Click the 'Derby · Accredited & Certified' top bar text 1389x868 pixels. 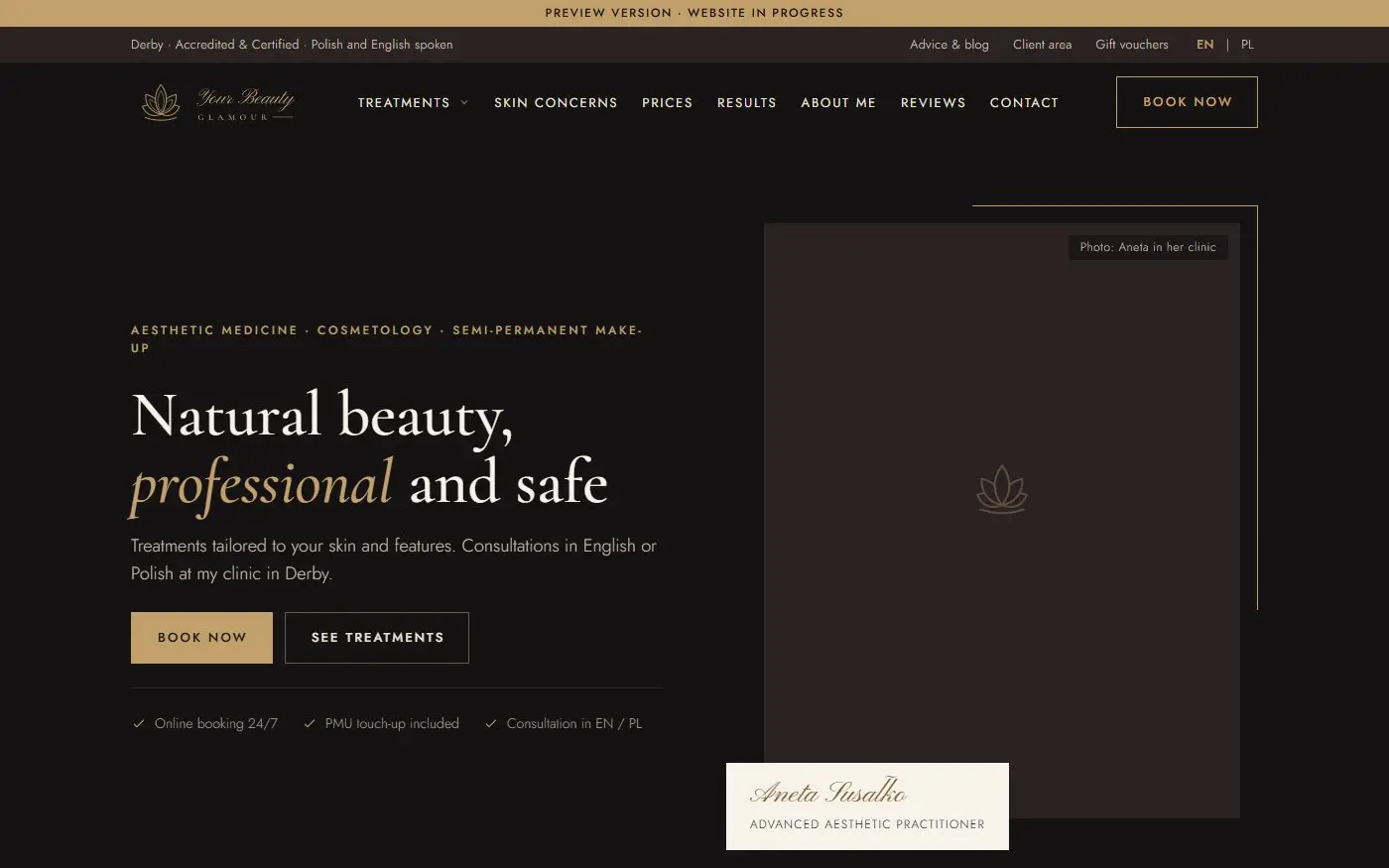pos(215,45)
